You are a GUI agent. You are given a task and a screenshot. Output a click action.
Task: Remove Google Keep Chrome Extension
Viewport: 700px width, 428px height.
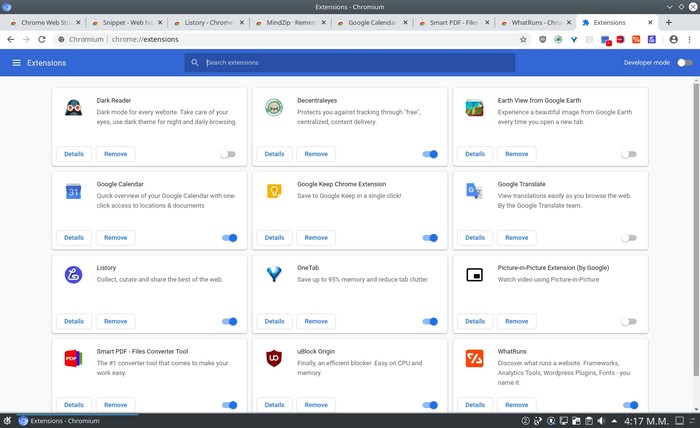pos(316,238)
